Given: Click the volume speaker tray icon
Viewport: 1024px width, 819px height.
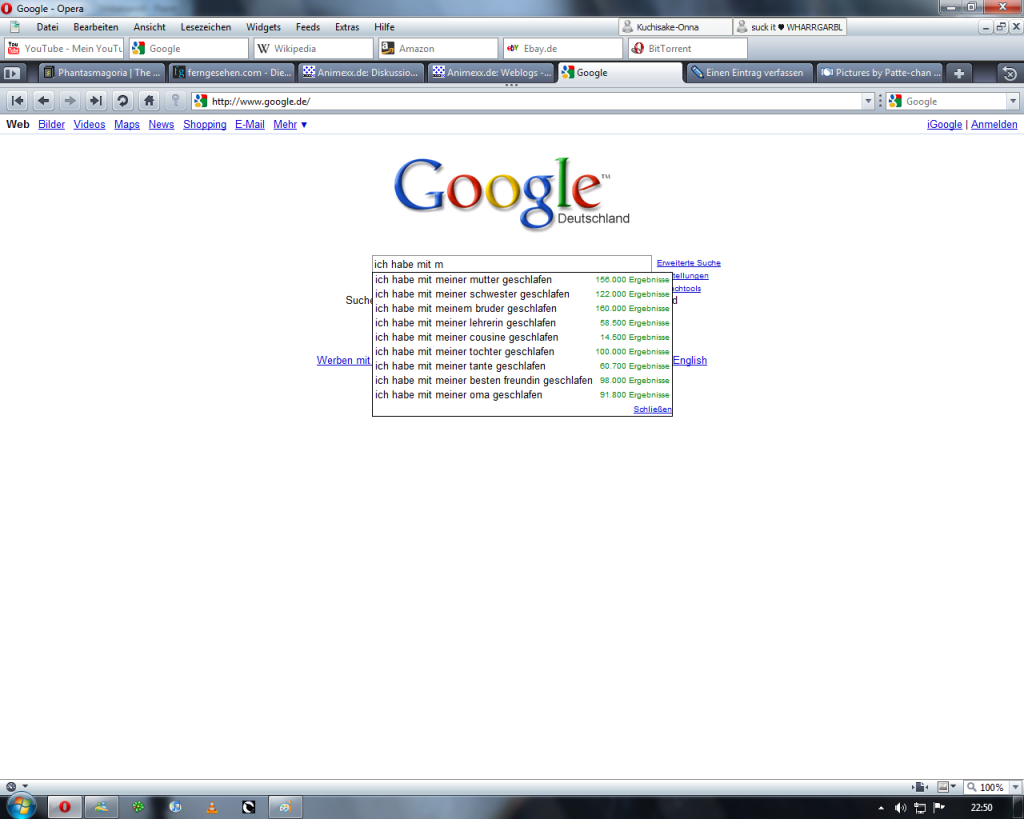Looking at the screenshot, I should click(x=900, y=807).
